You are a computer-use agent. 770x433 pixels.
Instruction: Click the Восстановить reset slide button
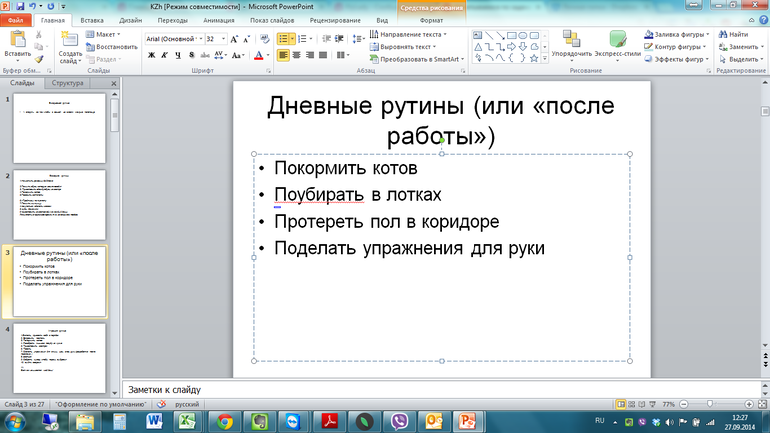pyautogui.click(x=116, y=46)
